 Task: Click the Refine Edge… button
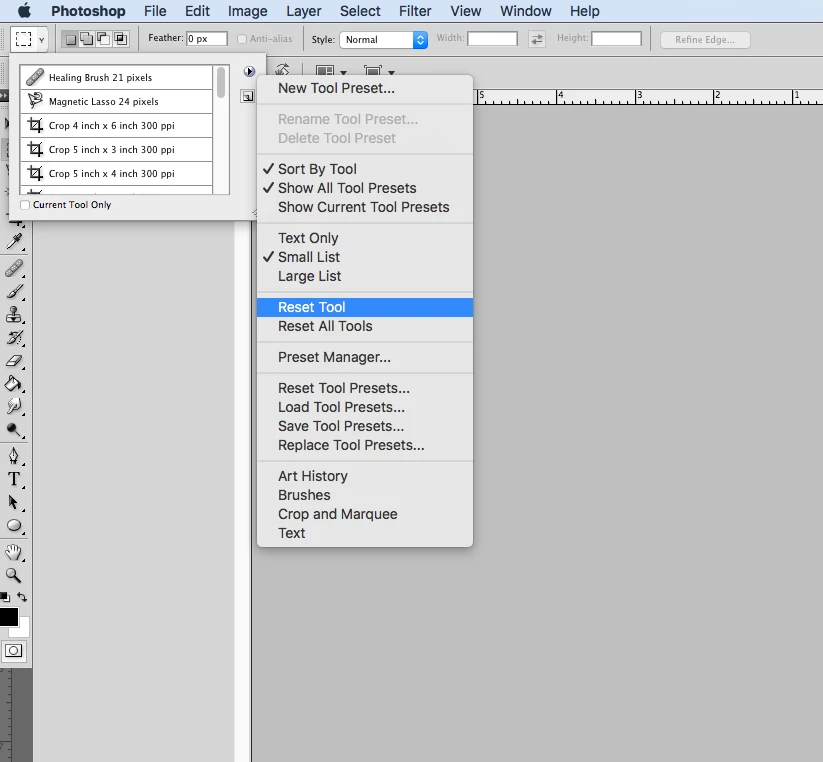(x=705, y=39)
